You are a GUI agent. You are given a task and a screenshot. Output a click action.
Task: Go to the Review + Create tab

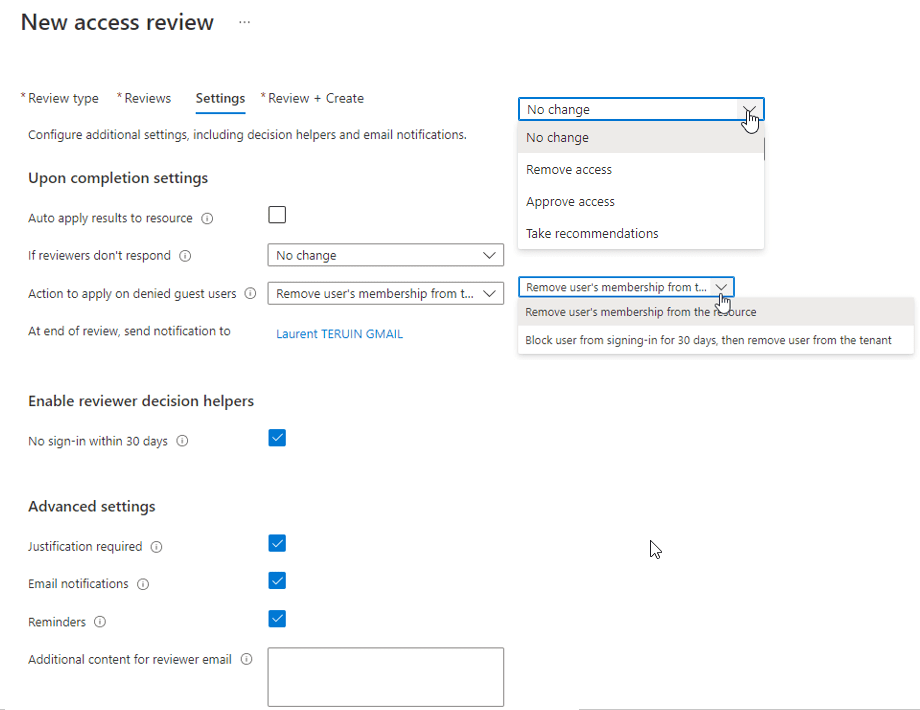point(315,98)
